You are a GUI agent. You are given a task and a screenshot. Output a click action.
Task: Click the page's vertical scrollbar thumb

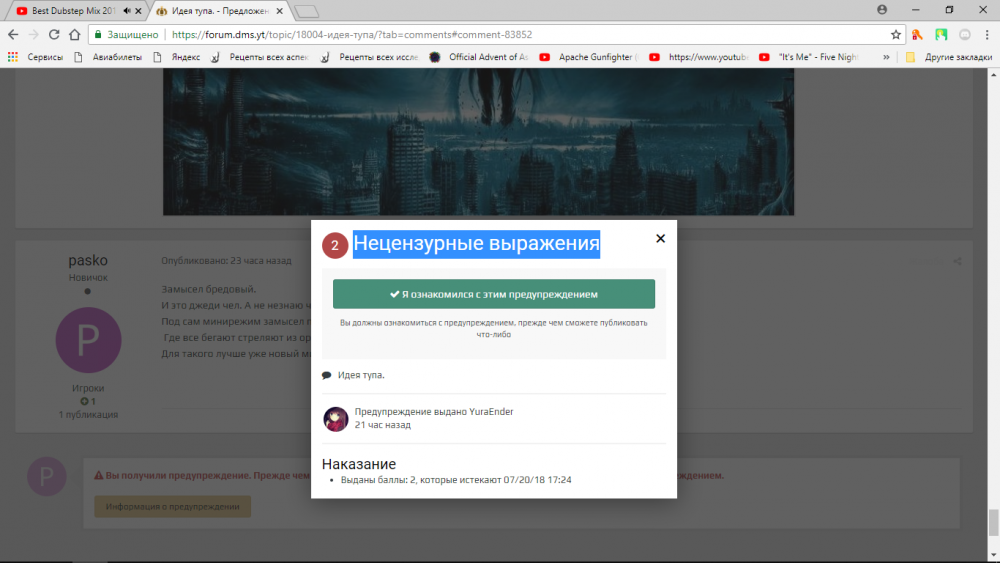(992, 522)
